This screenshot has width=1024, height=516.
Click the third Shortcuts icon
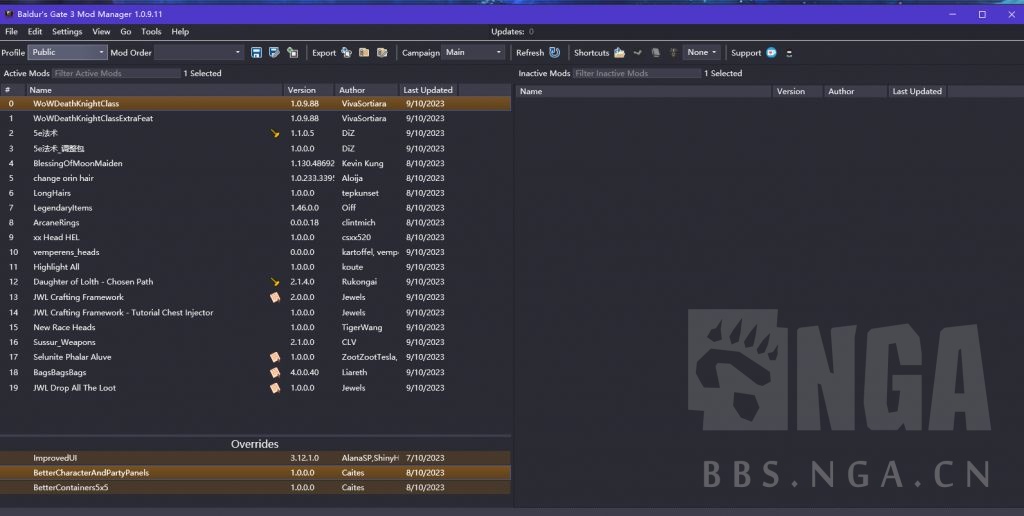[x=656, y=52]
